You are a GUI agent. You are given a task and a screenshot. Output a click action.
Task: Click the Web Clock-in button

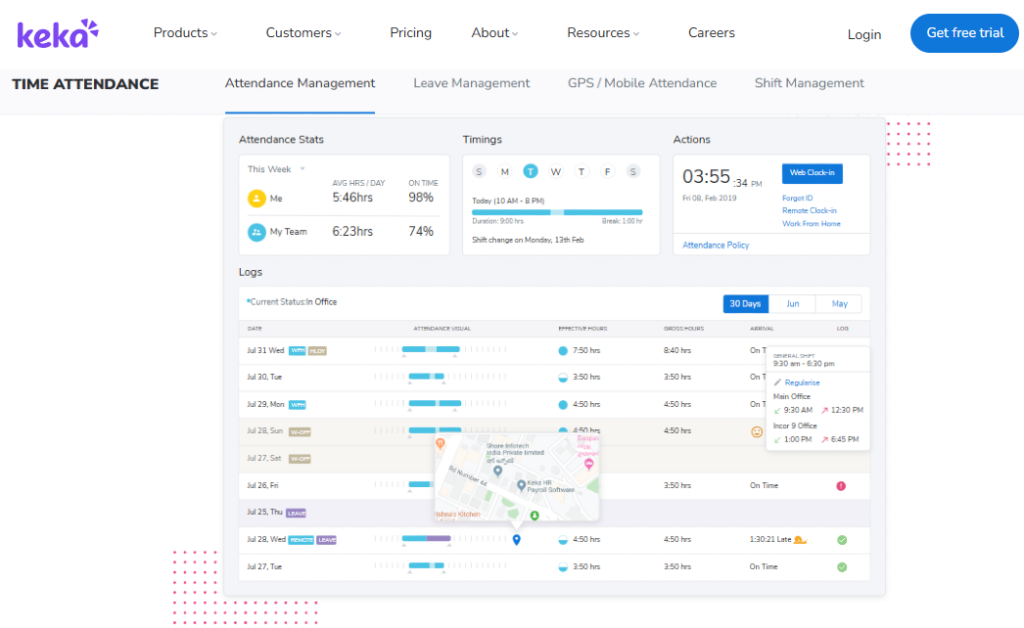[812, 173]
